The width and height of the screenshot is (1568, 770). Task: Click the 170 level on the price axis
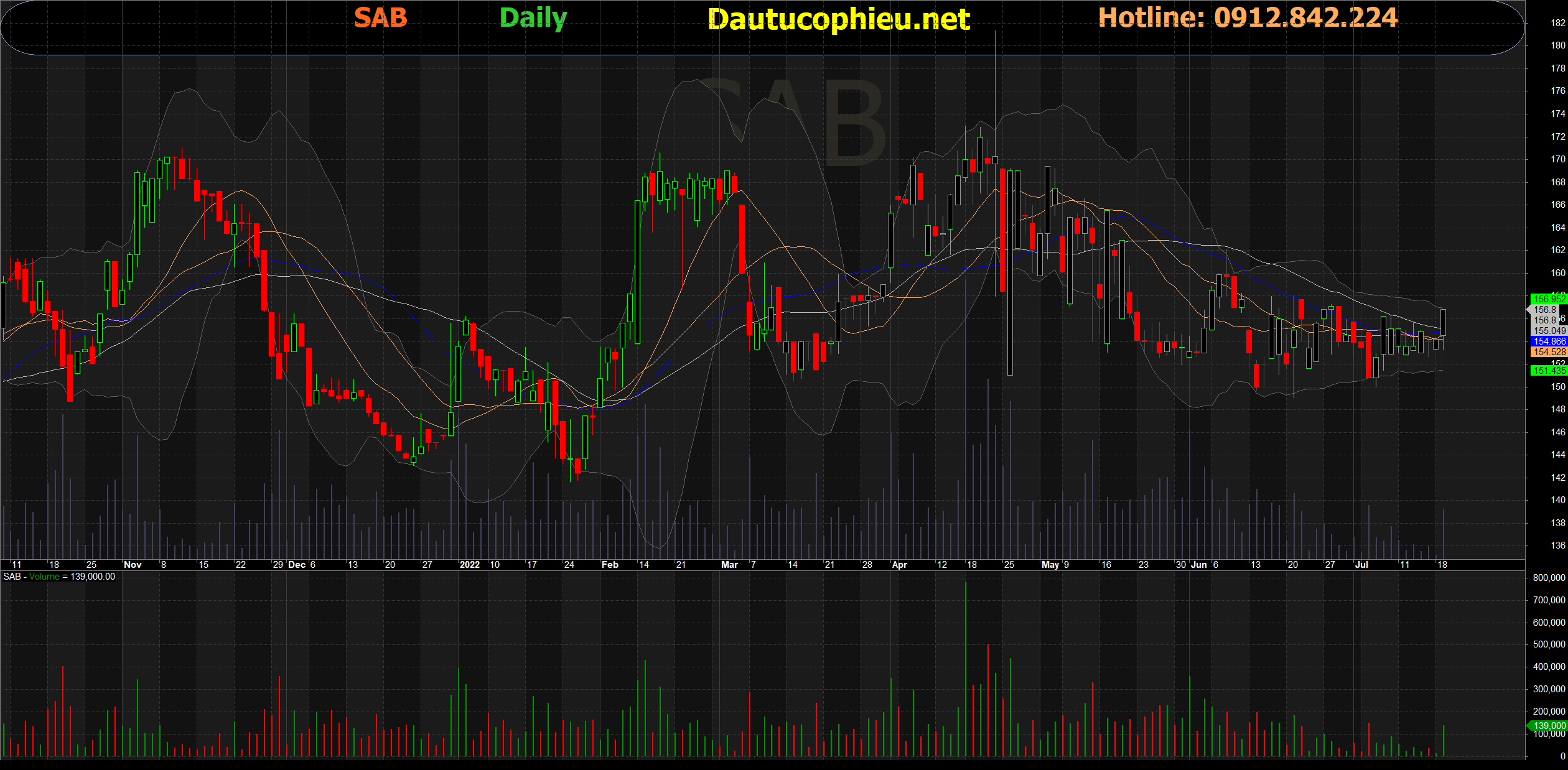tap(1557, 159)
